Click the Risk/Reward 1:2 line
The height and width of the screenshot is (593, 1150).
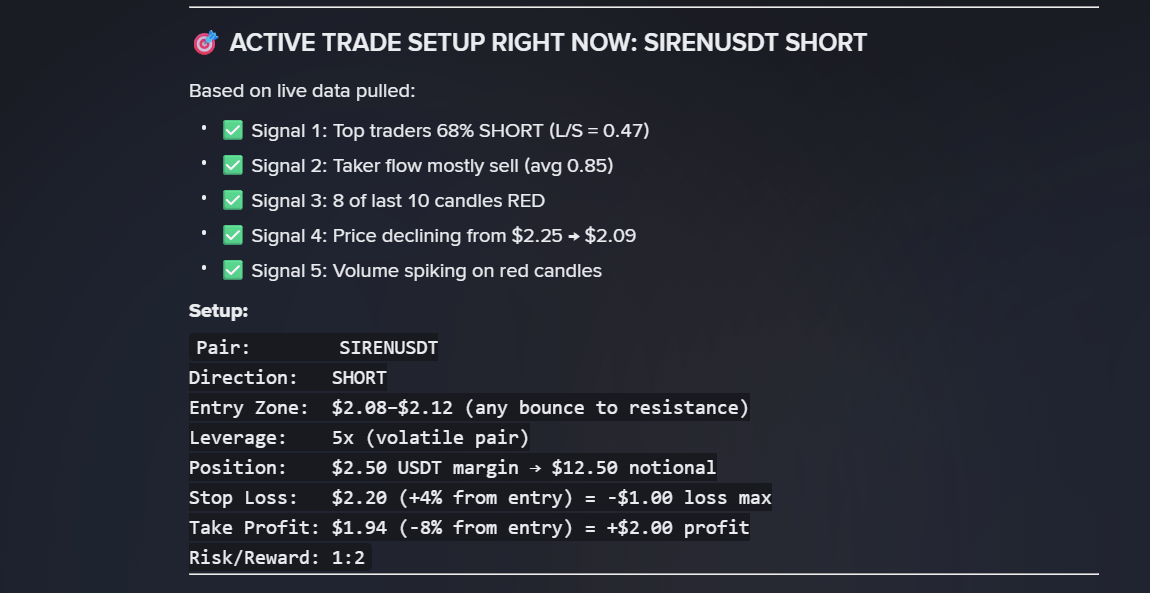(x=277, y=557)
